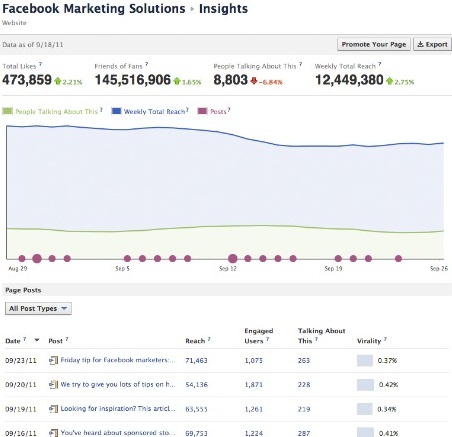Click the Weekly Total Reach stat help icon
Viewport: 452px width, 437px height.
pos(380,64)
